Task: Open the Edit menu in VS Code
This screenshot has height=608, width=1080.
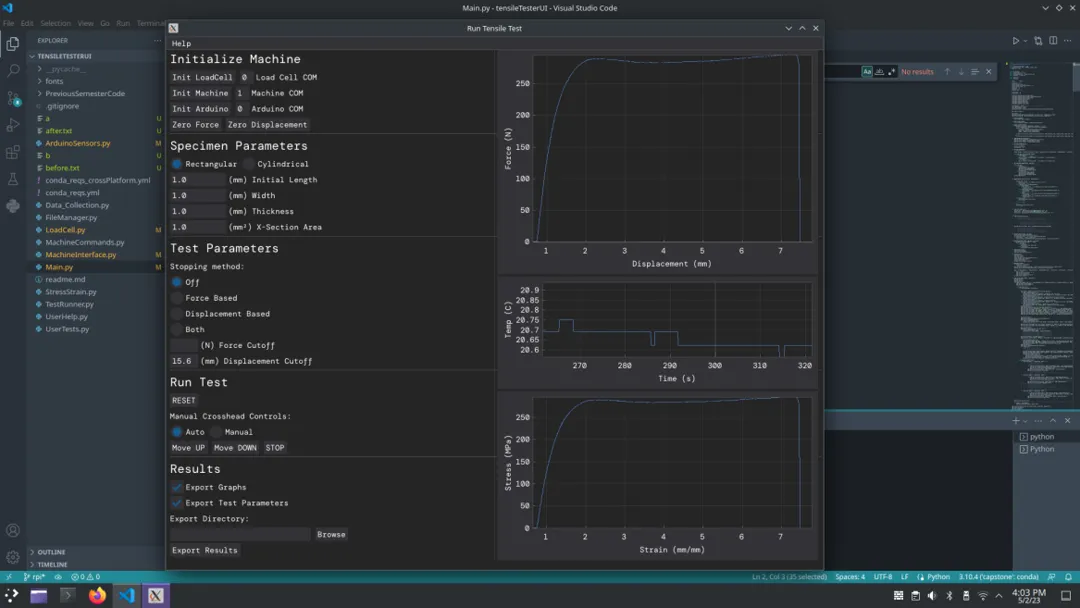Action: 27,23
